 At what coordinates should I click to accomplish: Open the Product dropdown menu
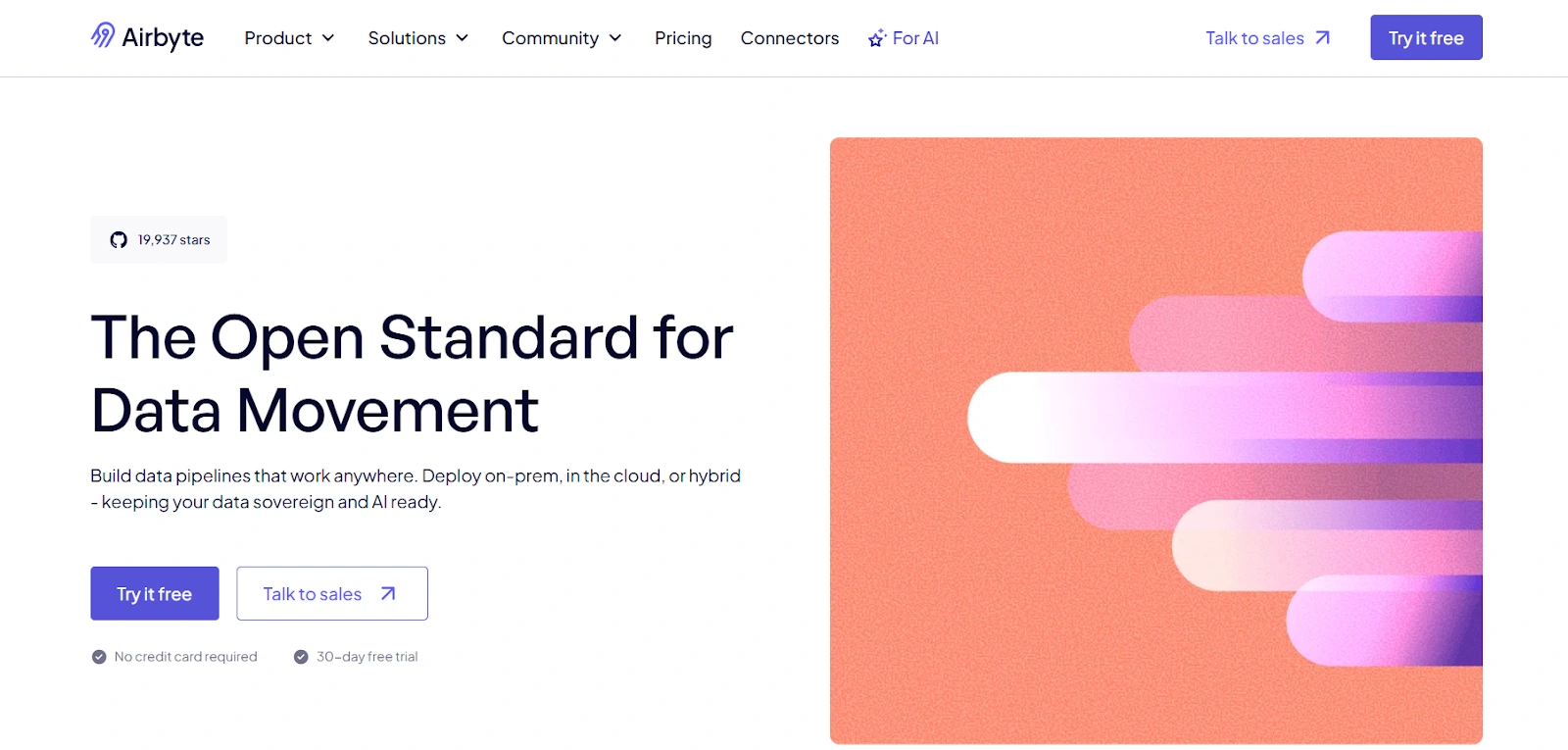[289, 38]
